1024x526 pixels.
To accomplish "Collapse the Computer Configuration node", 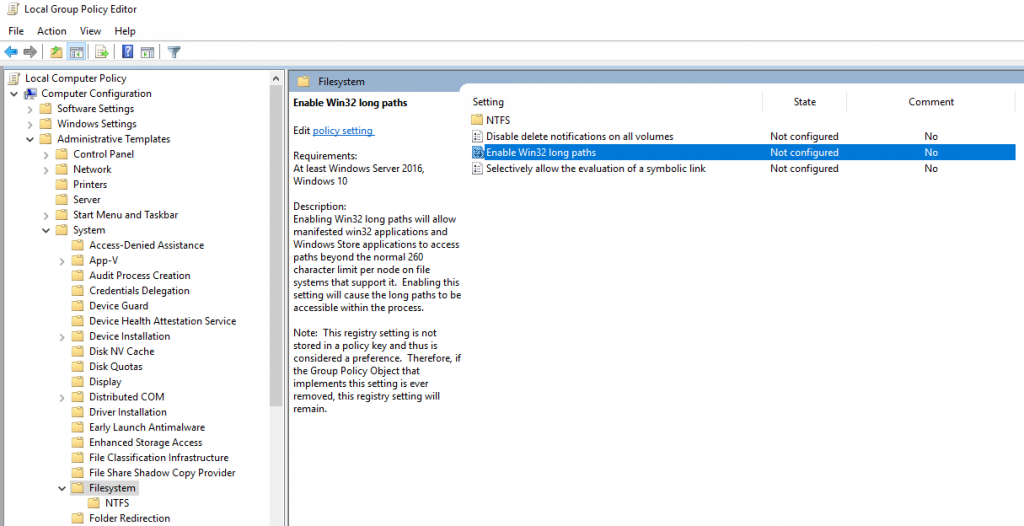I will 14,94.
